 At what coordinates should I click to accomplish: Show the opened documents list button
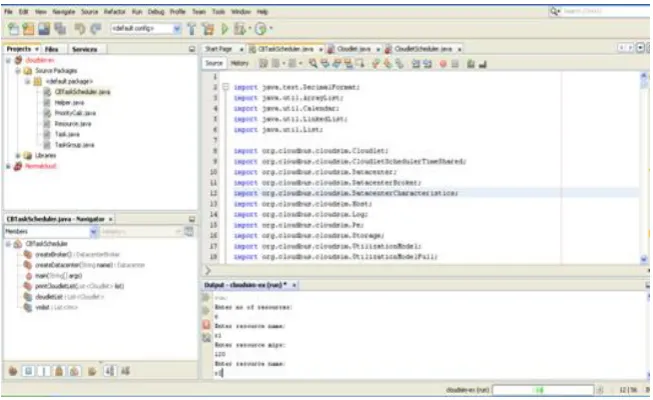point(641,48)
